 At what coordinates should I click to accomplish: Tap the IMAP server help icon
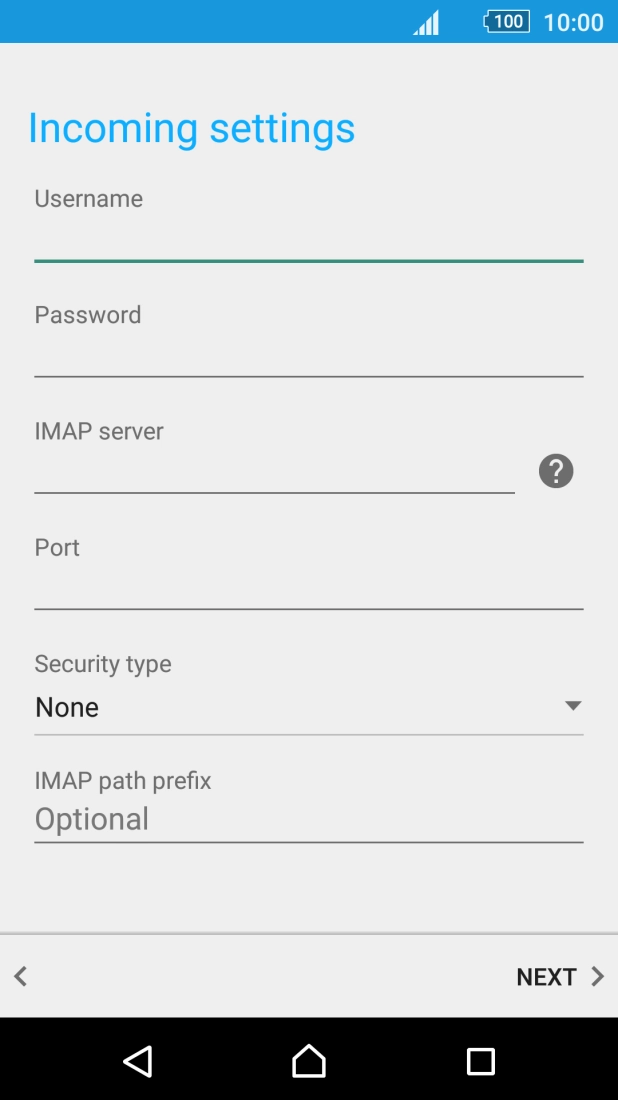click(x=556, y=470)
